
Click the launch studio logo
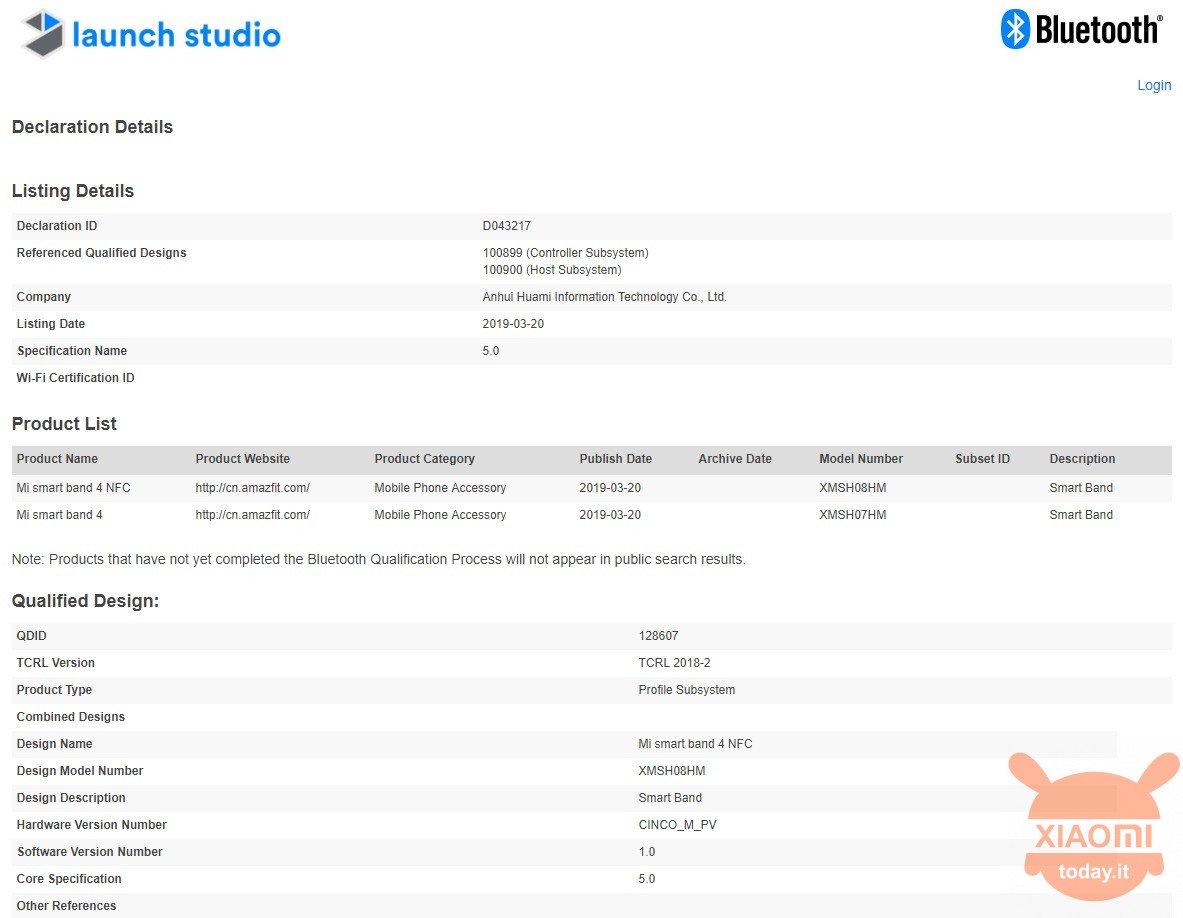point(151,34)
